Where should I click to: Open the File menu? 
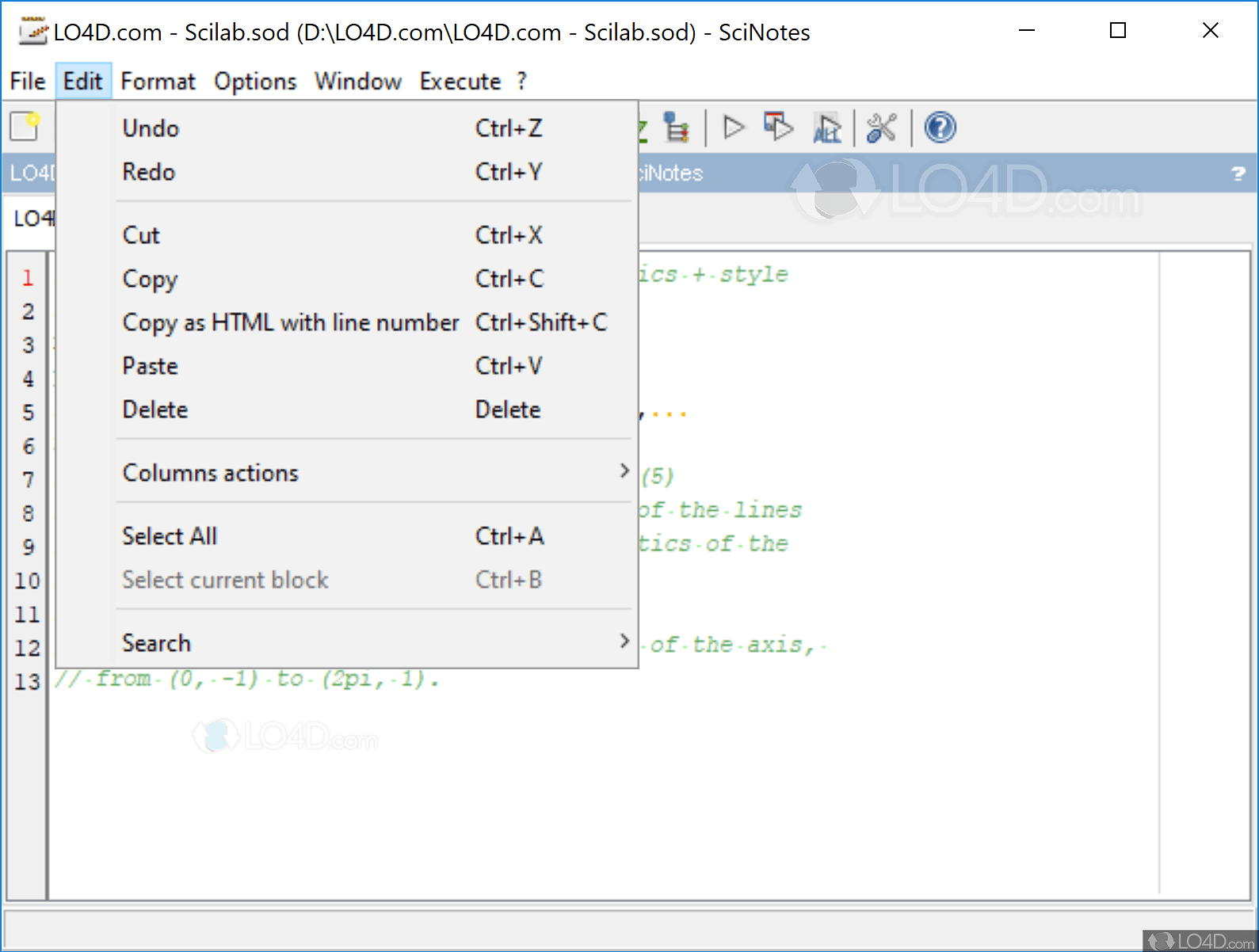[x=28, y=82]
